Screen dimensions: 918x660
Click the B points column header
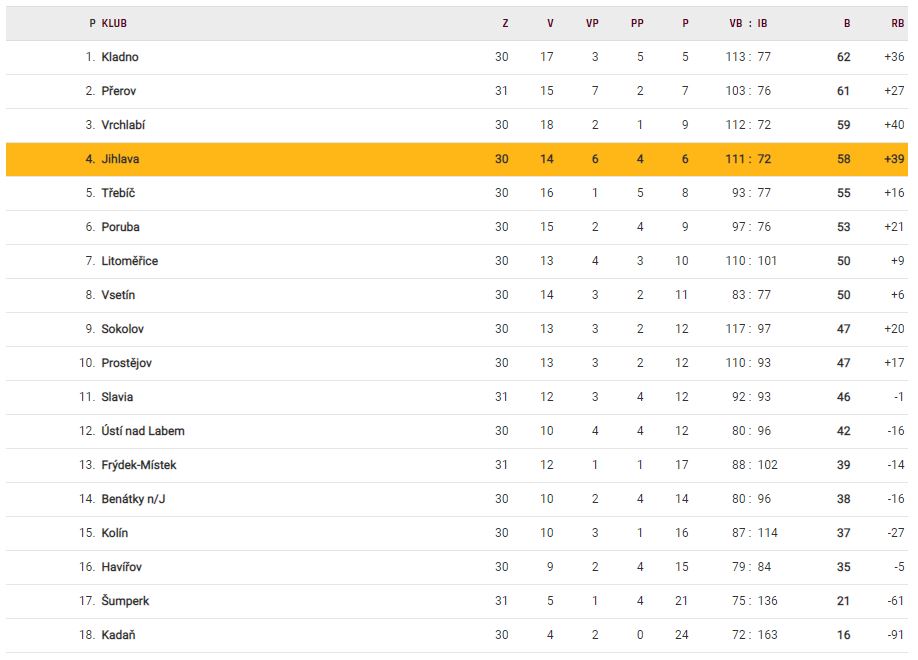pos(847,23)
